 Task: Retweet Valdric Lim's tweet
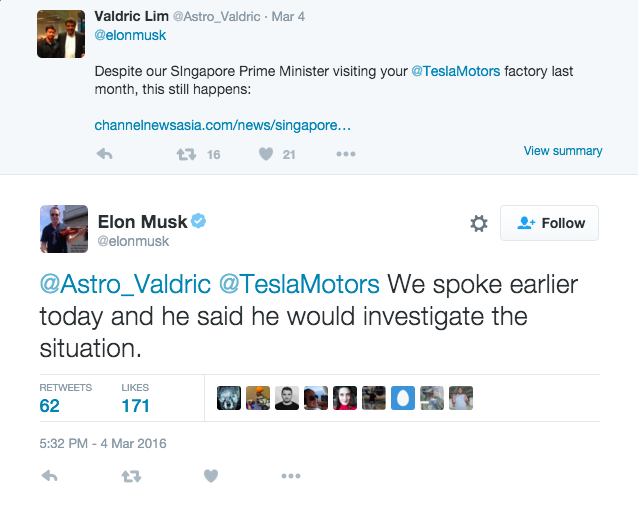click(x=186, y=154)
